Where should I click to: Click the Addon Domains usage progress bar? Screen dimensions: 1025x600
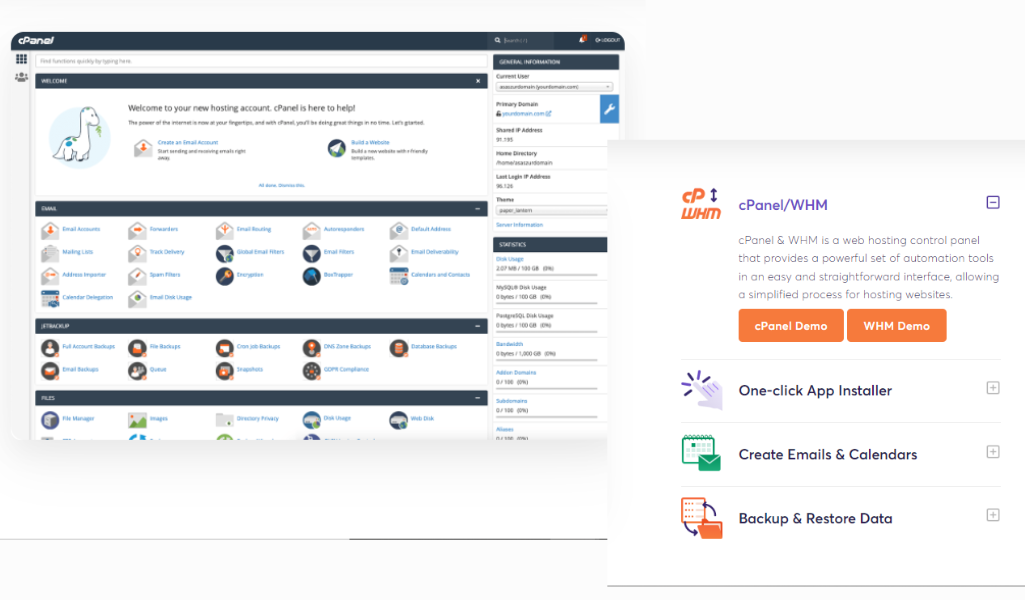[x=546, y=388]
